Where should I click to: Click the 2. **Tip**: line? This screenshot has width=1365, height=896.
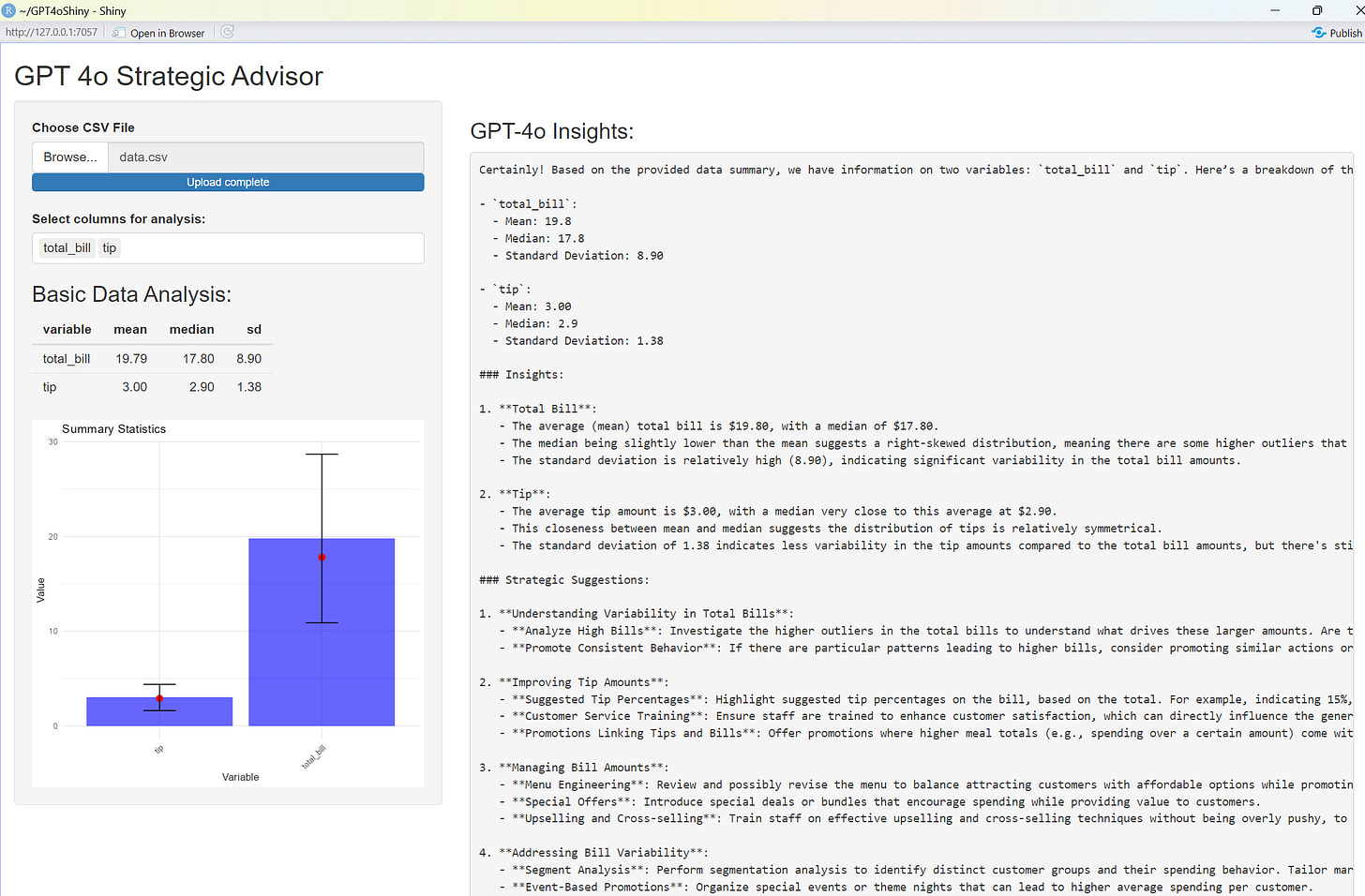[x=515, y=494]
